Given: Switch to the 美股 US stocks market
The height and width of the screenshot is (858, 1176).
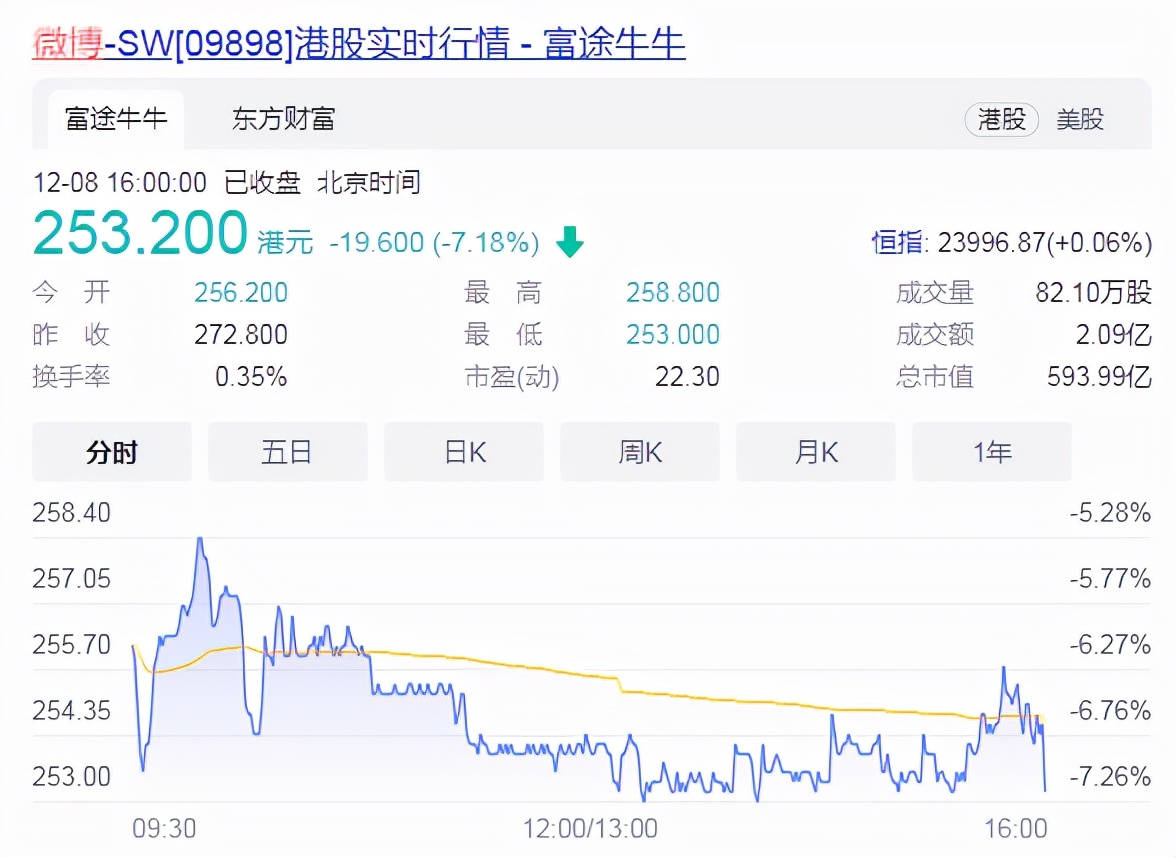Looking at the screenshot, I should pyautogui.click(x=1080, y=119).
